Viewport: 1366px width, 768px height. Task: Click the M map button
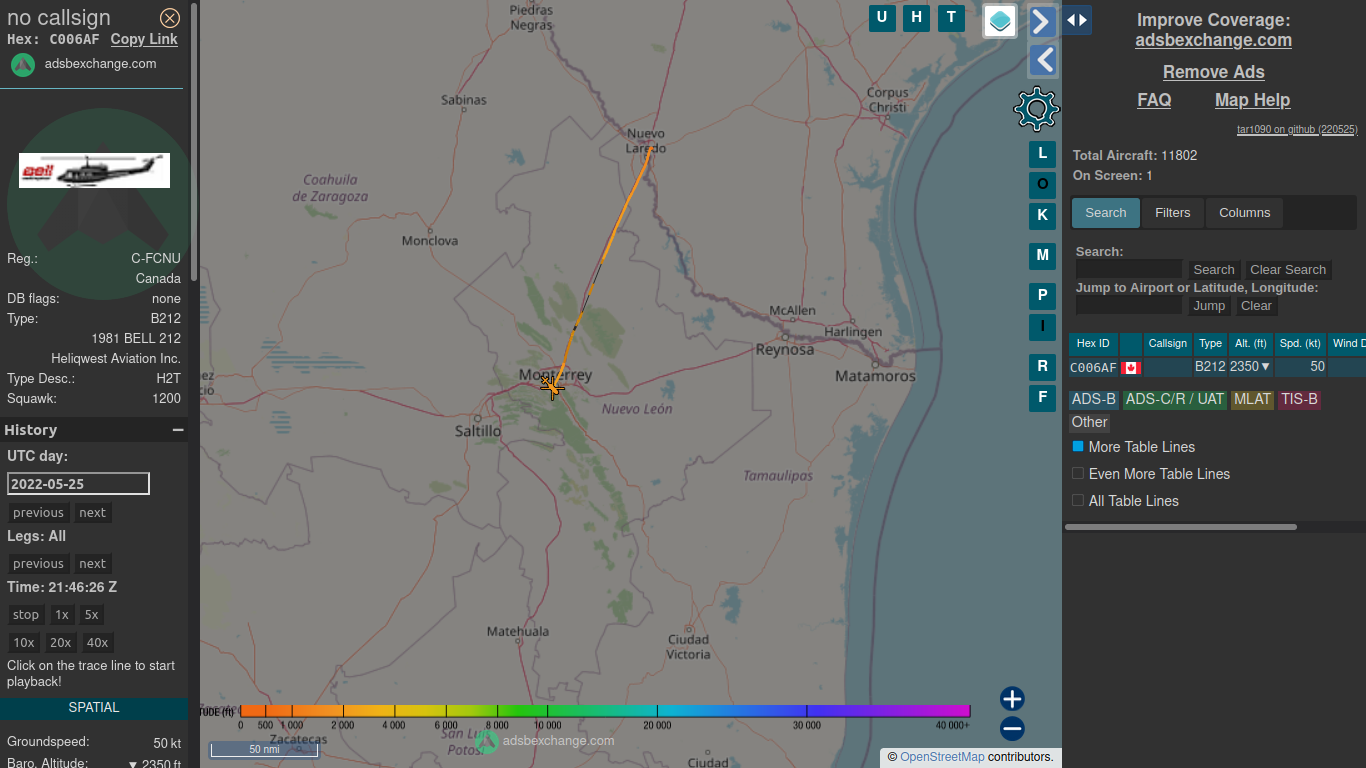(1042, 256)
